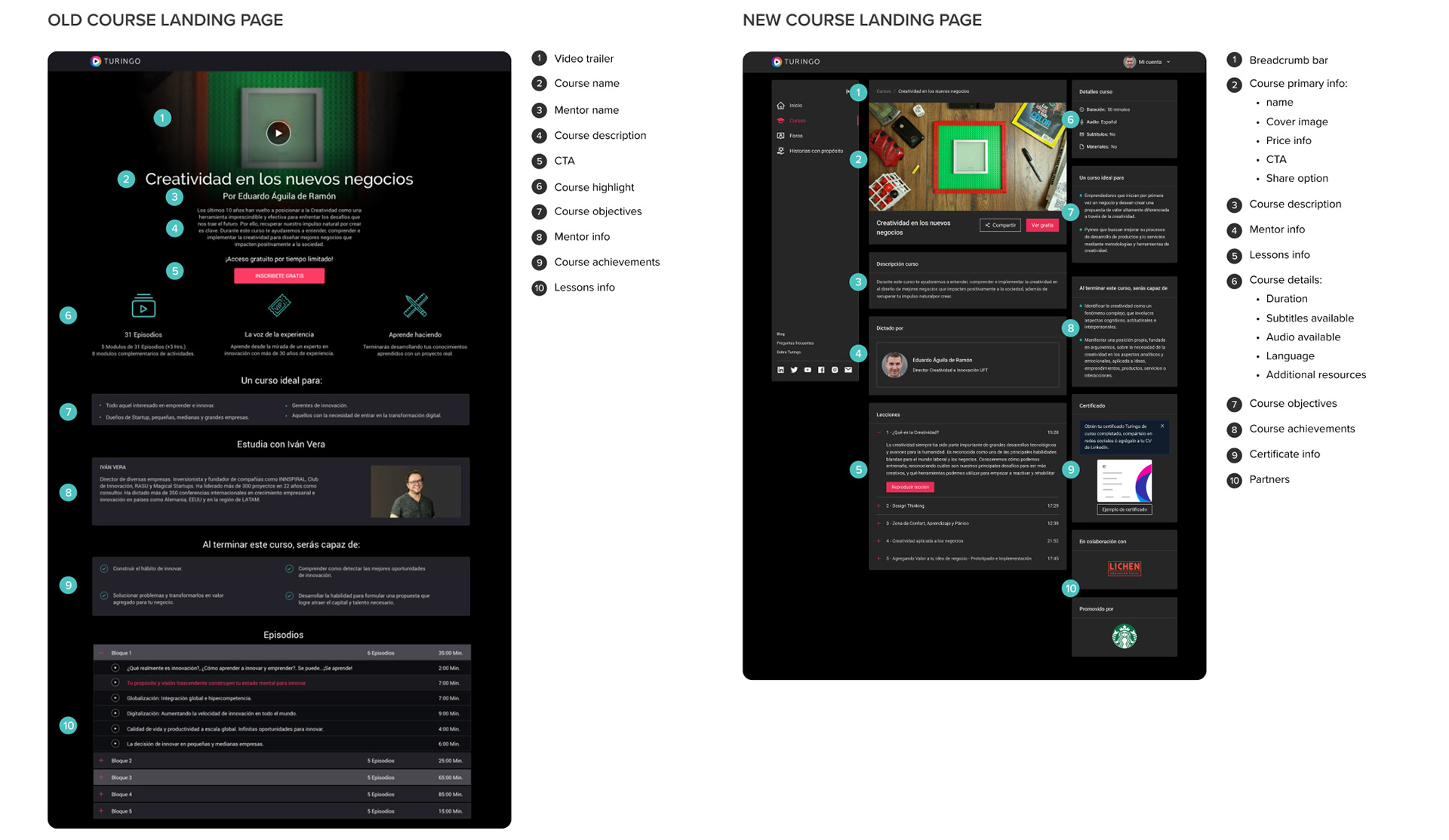This screenshot has width=1449, height=840.
Task: Click Eduardo Águila de Ramón's photo
Action: pyautogui.click(x=895, y=365)
